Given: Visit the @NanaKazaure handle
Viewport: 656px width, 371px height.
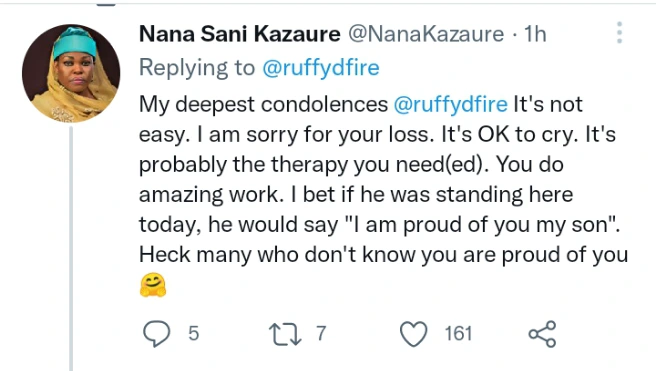Looking at the screenshot, I should [x=426, y=33].
